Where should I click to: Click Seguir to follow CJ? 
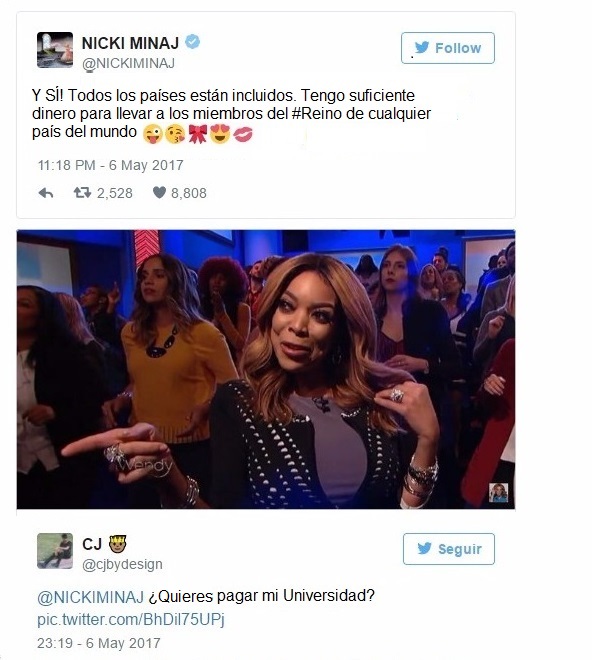[x=449, y=549]
